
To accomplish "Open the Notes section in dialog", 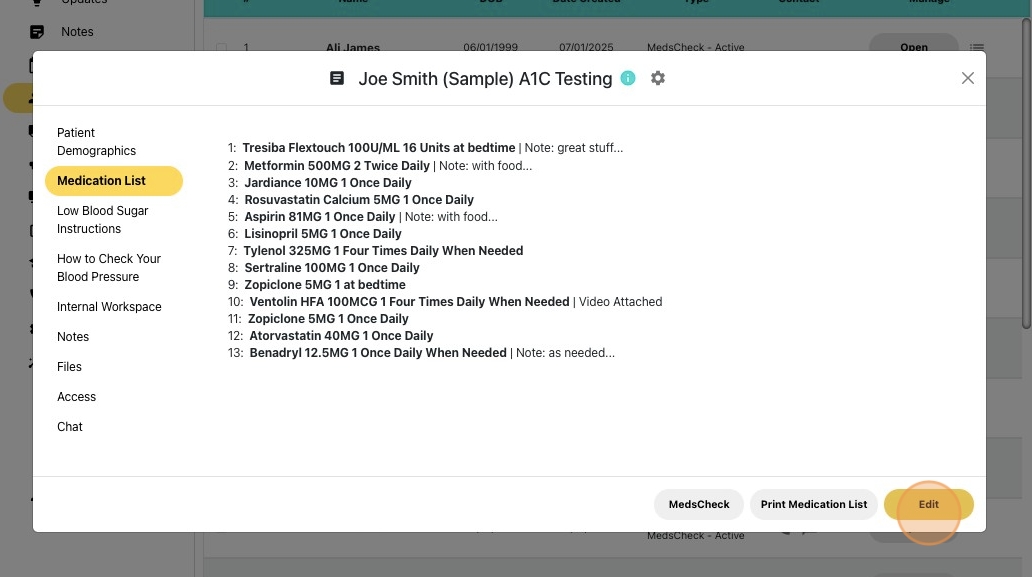I will coord(73,337).
